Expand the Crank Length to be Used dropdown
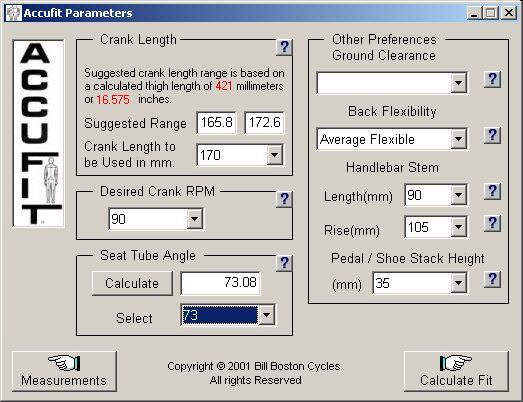This screenshot has height=402, width=523. tap(275, 155)
